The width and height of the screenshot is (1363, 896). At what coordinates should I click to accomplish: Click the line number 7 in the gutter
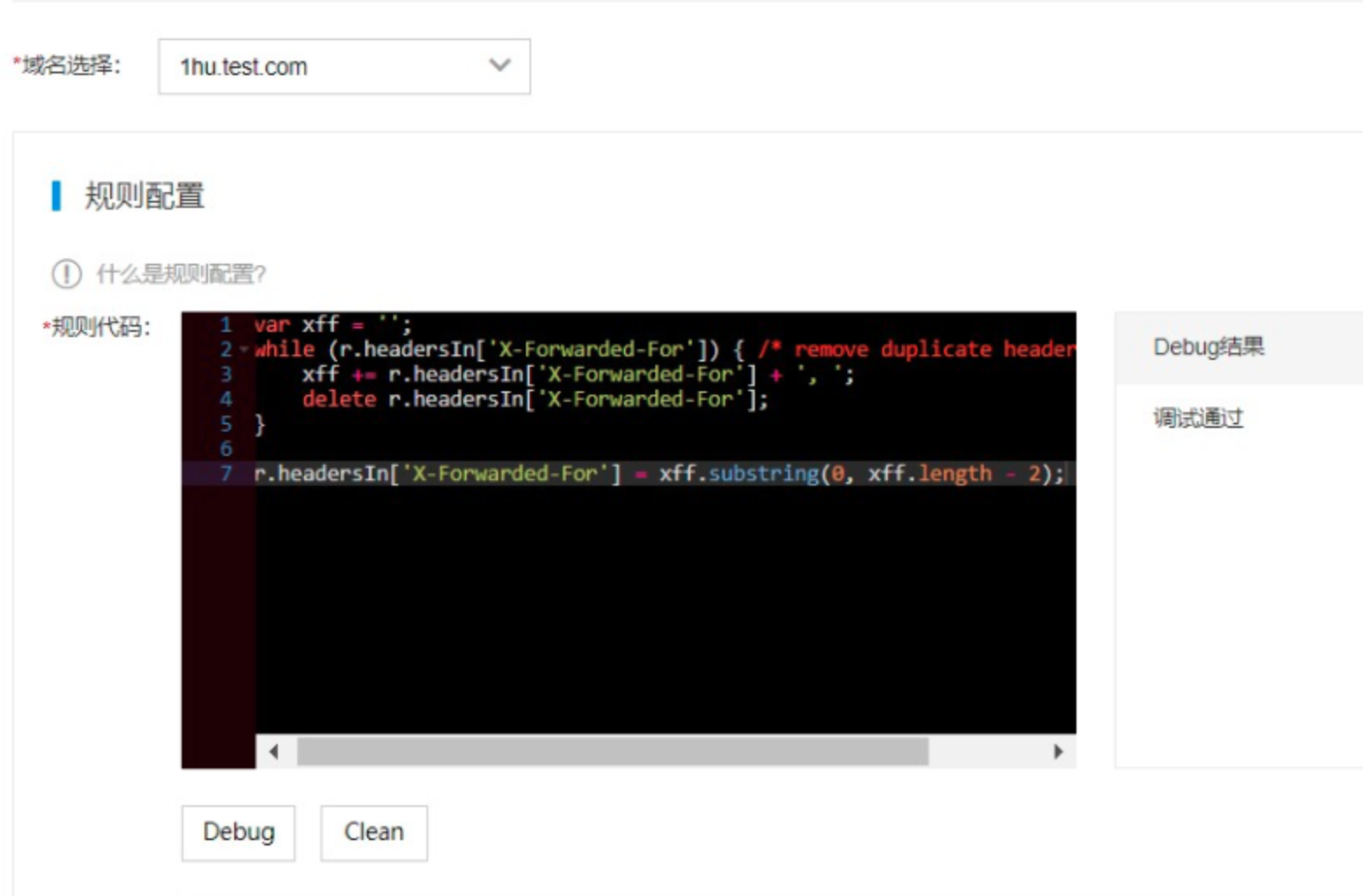[x=226, y=473]
